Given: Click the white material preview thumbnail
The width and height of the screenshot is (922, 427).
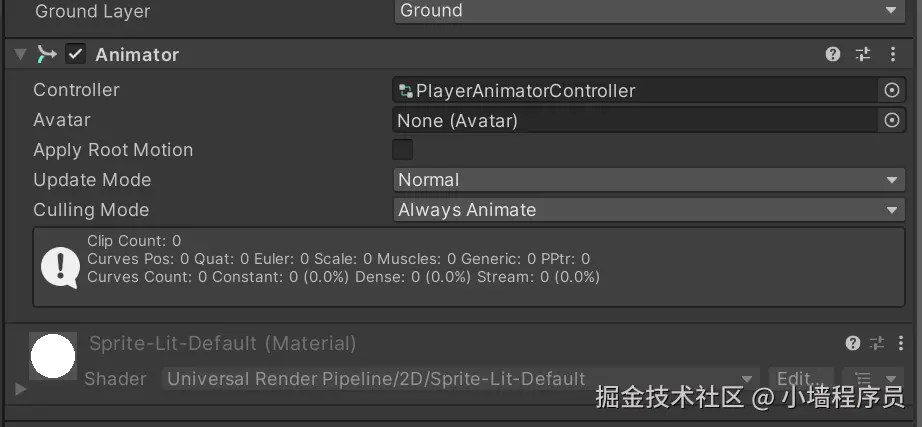Looking at the screenshot, I should click(x=53, y=357).
